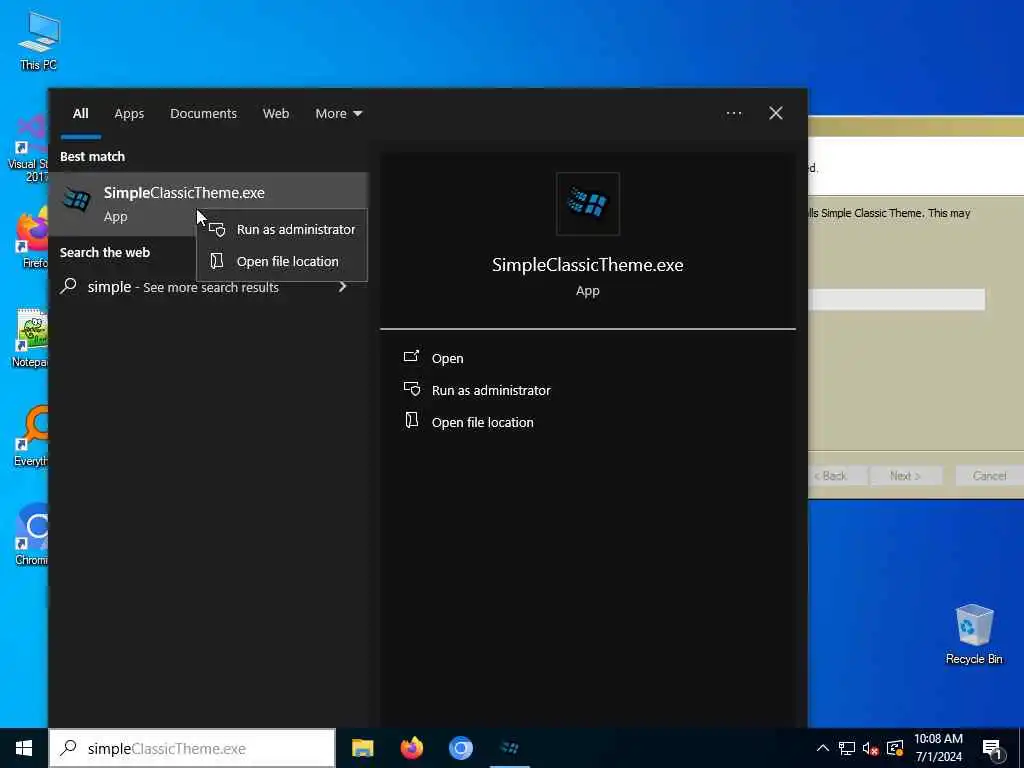Expand the 'simple' web search results arrow
Viewport: 1024px width, 768px height.
click(x=342, y=287)
